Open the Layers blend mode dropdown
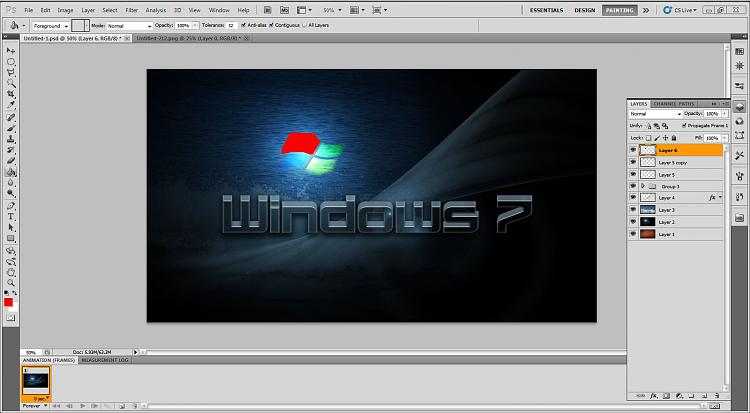This screenshot has height=413, width=750. 655,114
